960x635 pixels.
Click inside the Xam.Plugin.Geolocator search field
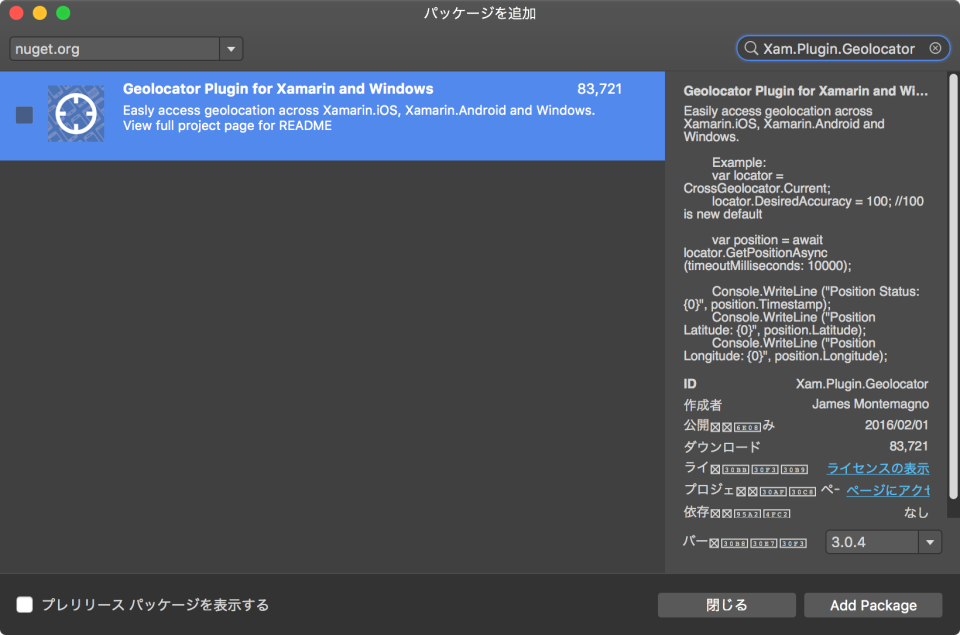(845, 47)
